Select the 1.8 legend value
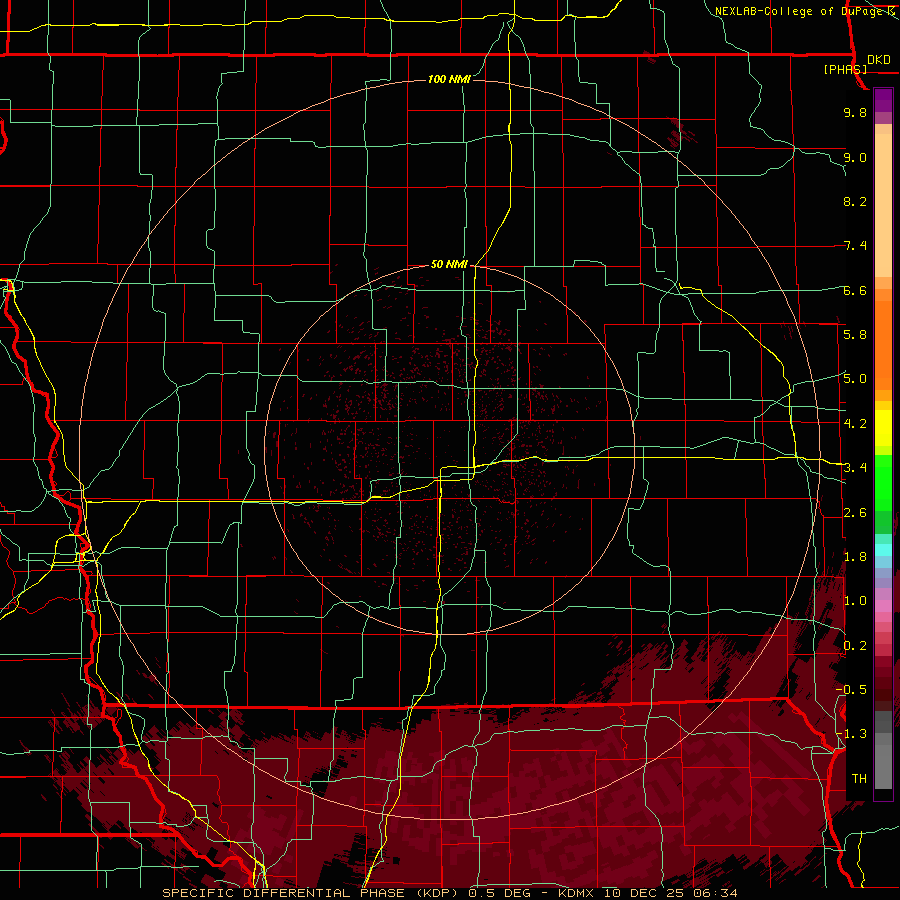900x900 pixels. click(855, 557)
